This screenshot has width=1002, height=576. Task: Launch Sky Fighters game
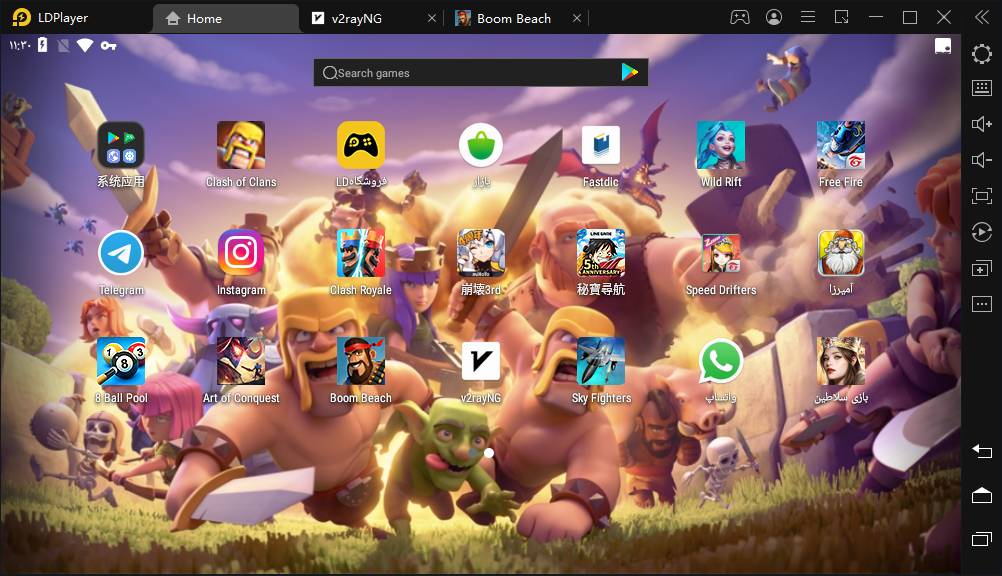tap(601, 361)
